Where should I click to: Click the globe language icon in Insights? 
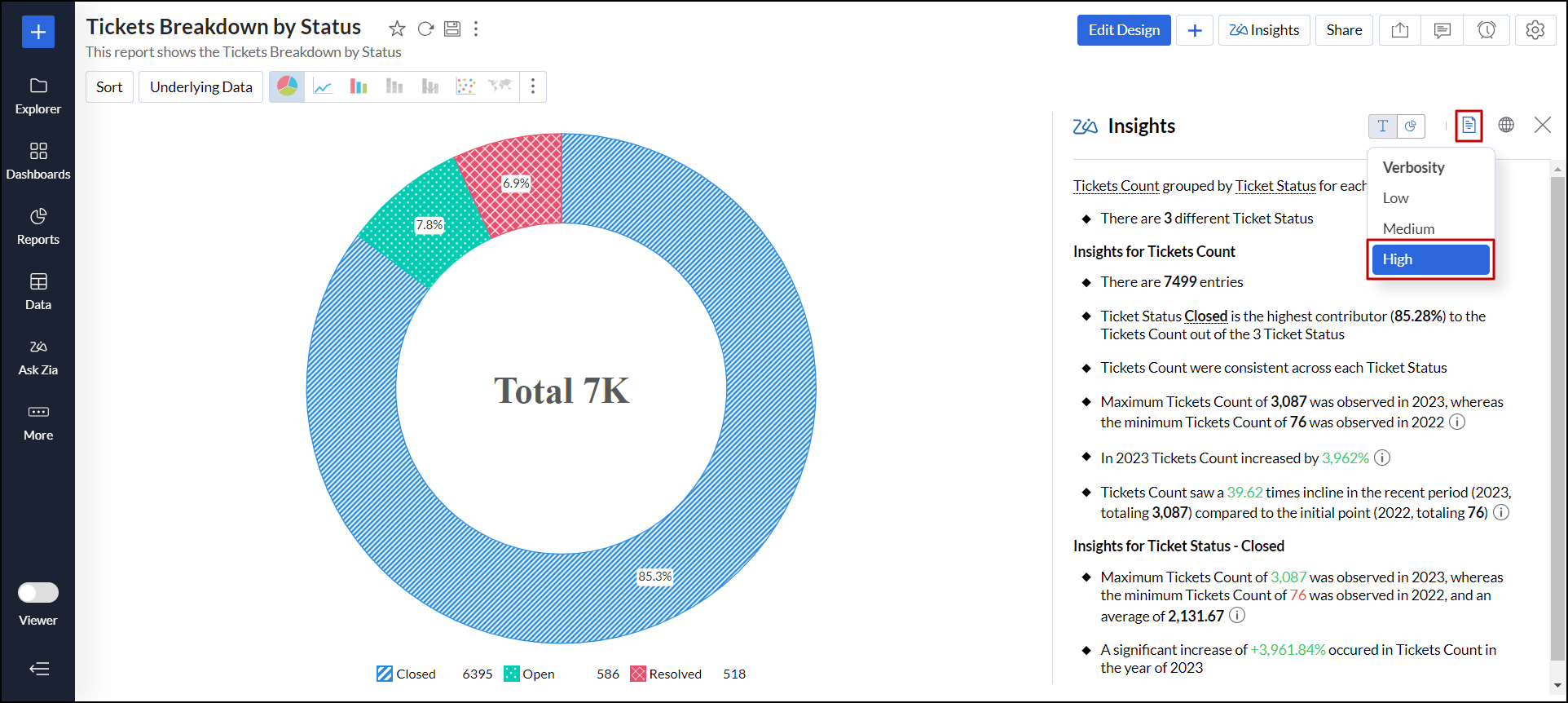[1506, 125]
